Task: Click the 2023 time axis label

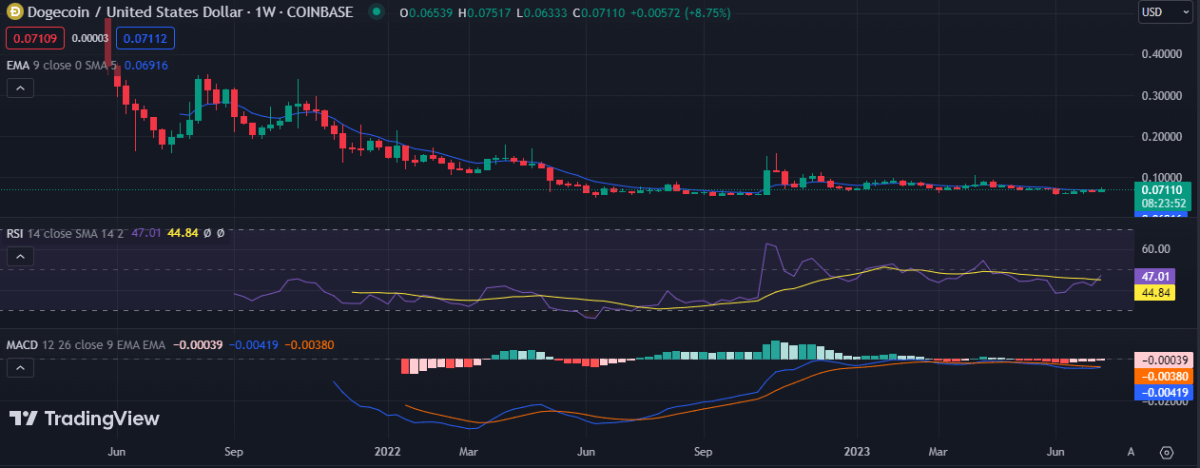Action: point(857,451)
